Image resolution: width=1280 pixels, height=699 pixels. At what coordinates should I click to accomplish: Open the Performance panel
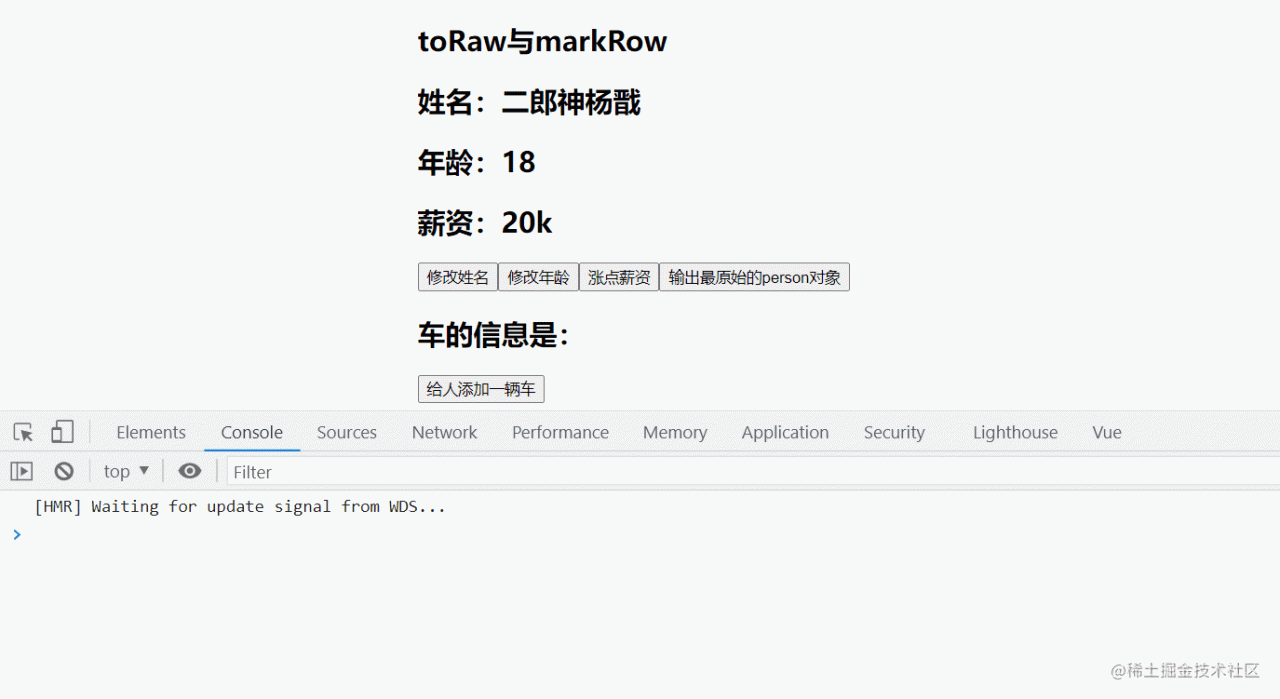click(x=560, y=432)
